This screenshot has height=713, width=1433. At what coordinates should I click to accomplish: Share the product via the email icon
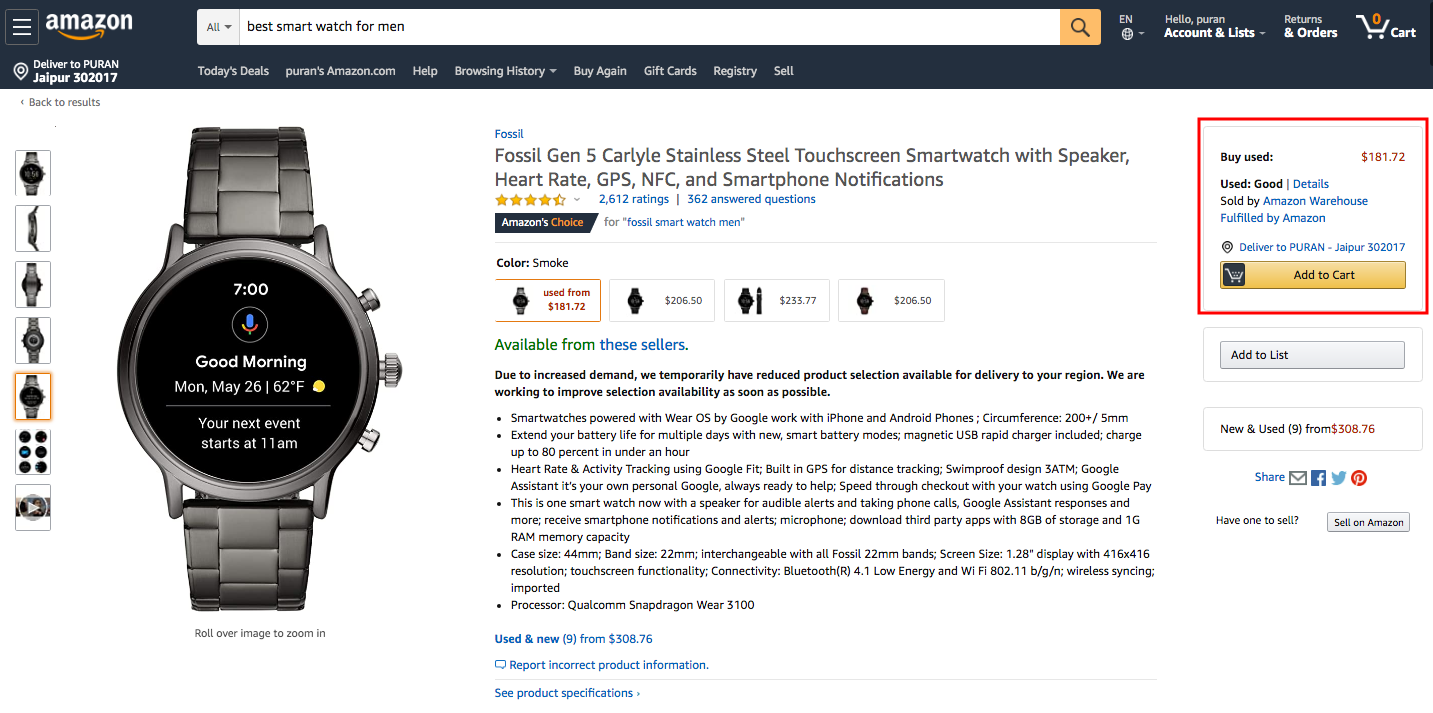1298,478
